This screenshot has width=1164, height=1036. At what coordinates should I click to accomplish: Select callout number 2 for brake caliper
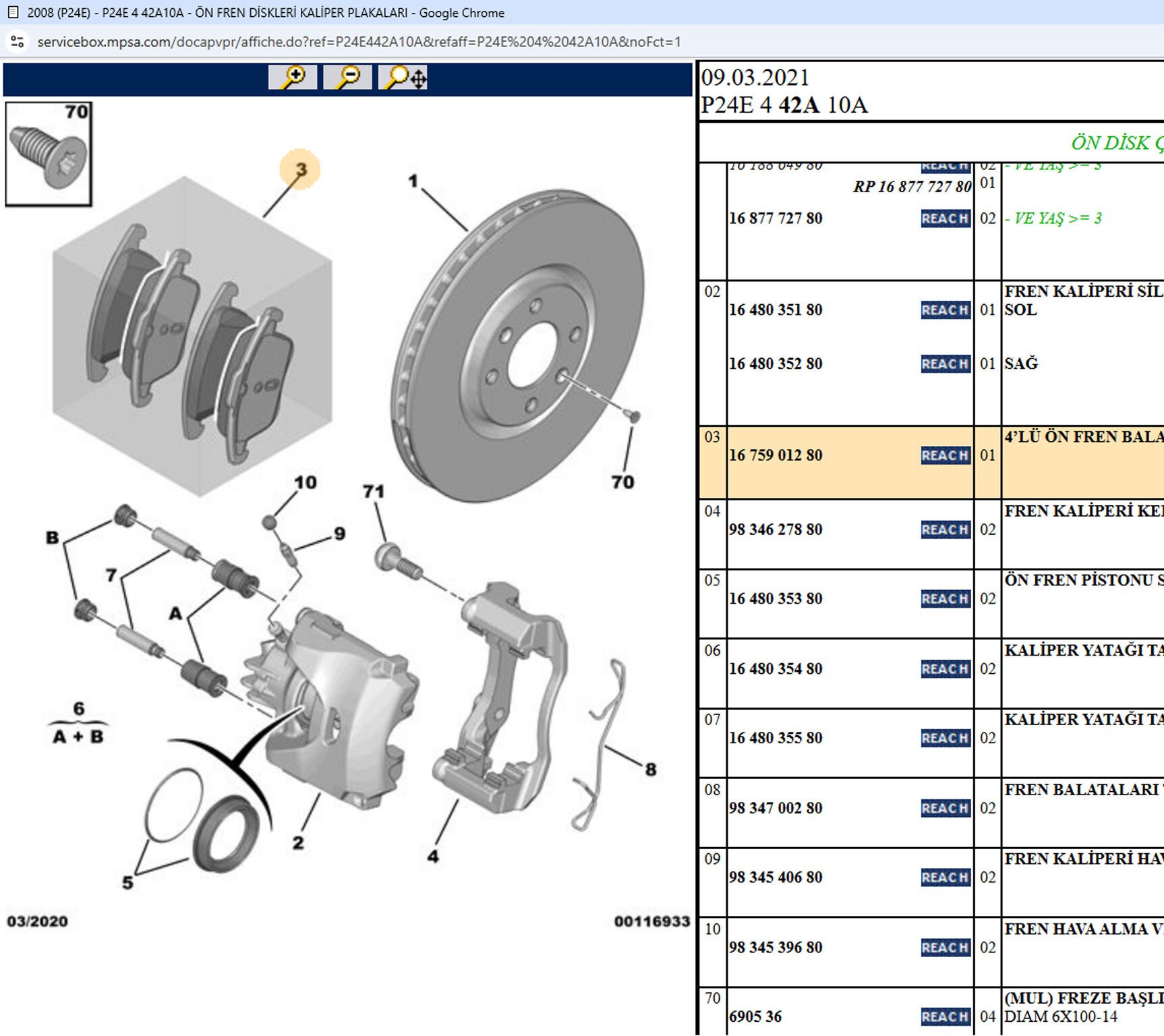pyautogui.click(x=298, y=842)
